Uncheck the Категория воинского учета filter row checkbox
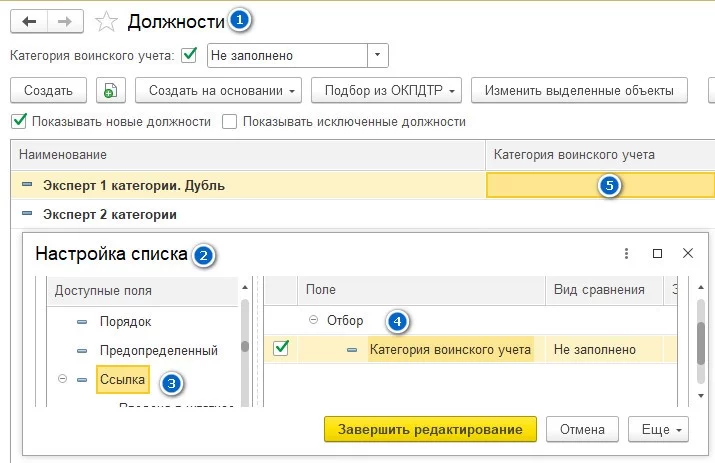This screenshot has width=715, height=463. [281, 349]
